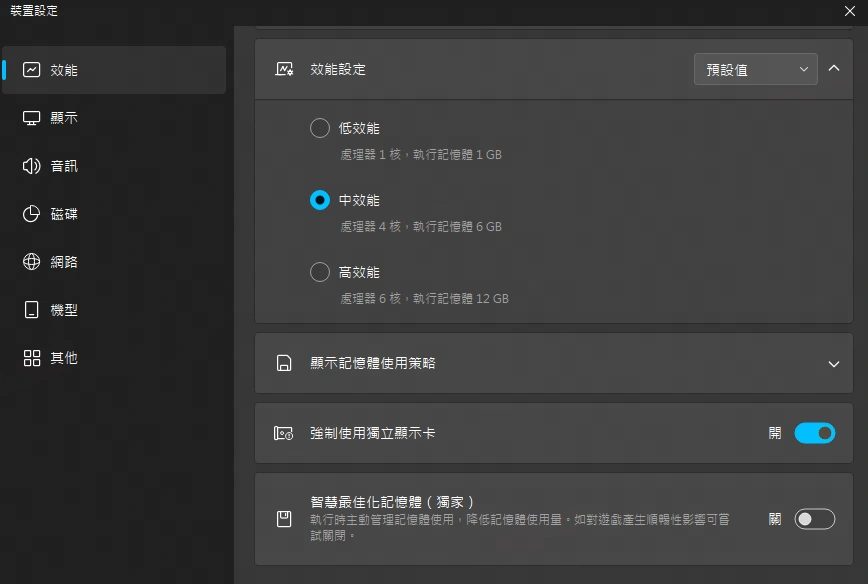Expand the 顯示記憶體使用策略 section
The image size is (868, 584).
834,364
